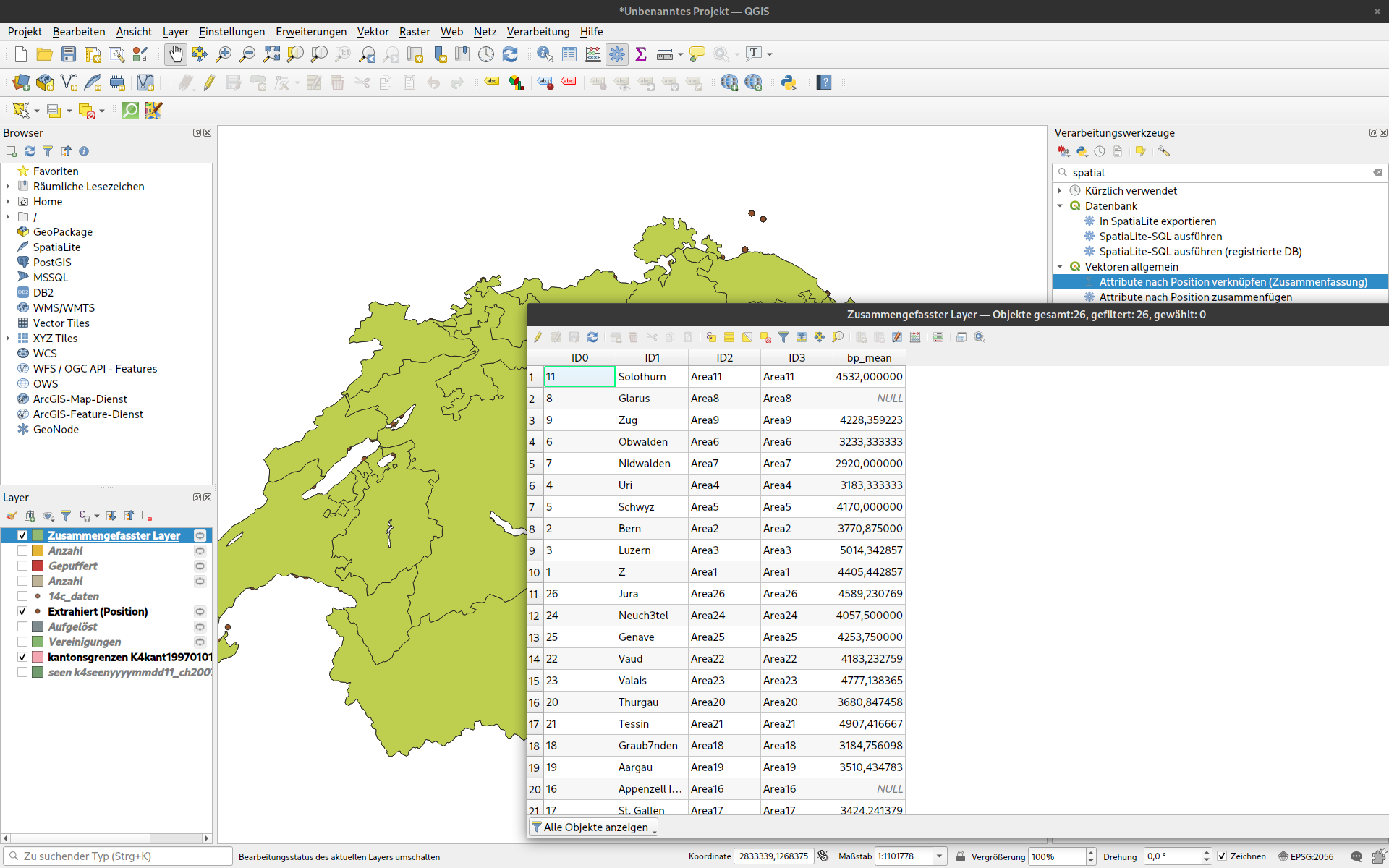The width and height of the screenshot is (1389, 868).
Task: Refresh the Browser panel
Action: point(30,151)
